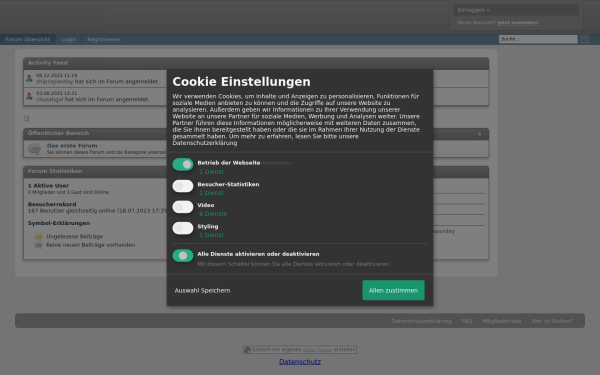600x375 pixels.
Task: Open ritusahgal profile link in Activity Feed
Action: tap(49, 99)
